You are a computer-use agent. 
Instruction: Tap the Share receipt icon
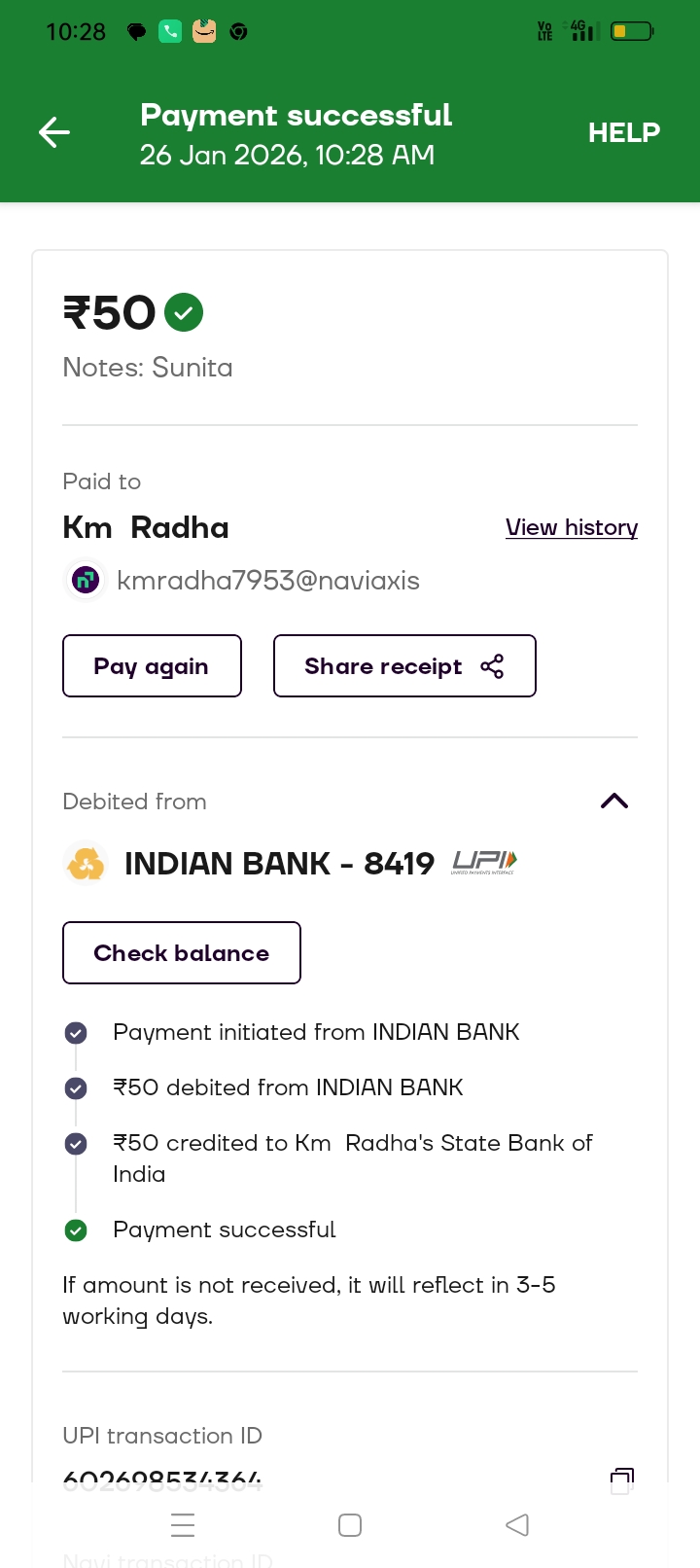492,666
